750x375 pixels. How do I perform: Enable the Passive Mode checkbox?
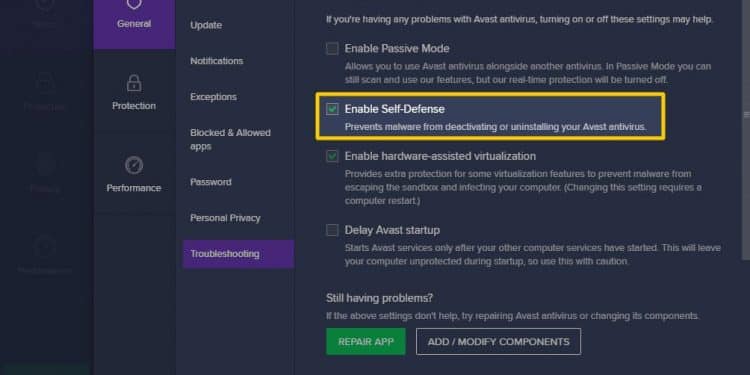coord(332,48)
